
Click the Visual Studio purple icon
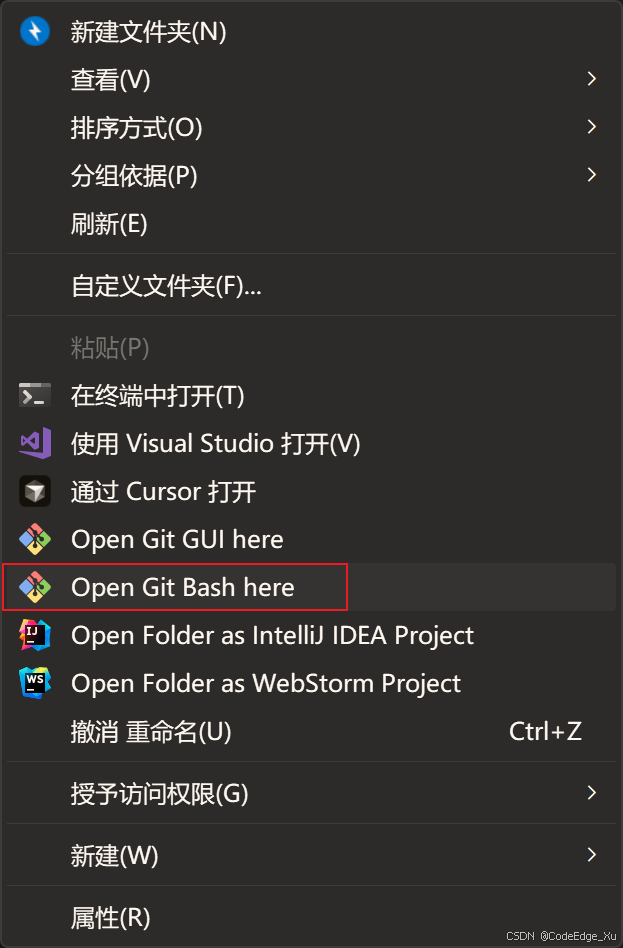tap(34, 443)
